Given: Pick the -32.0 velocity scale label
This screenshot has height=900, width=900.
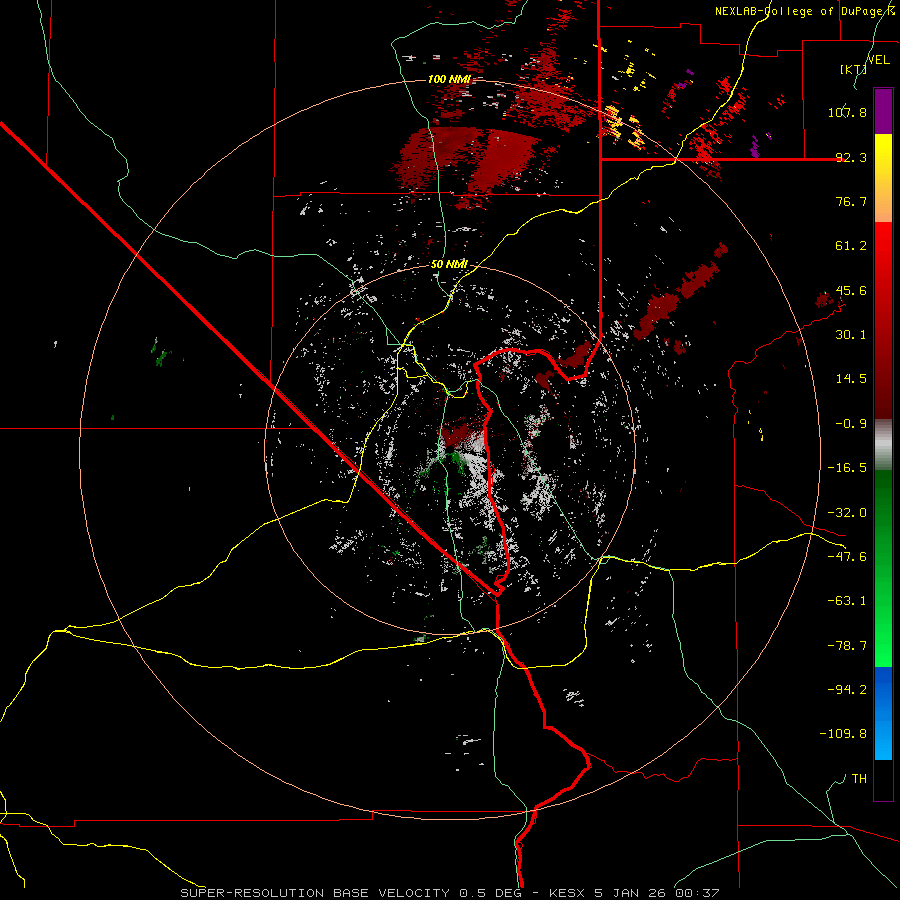Looking at the screenshot, I should (847, 513).
